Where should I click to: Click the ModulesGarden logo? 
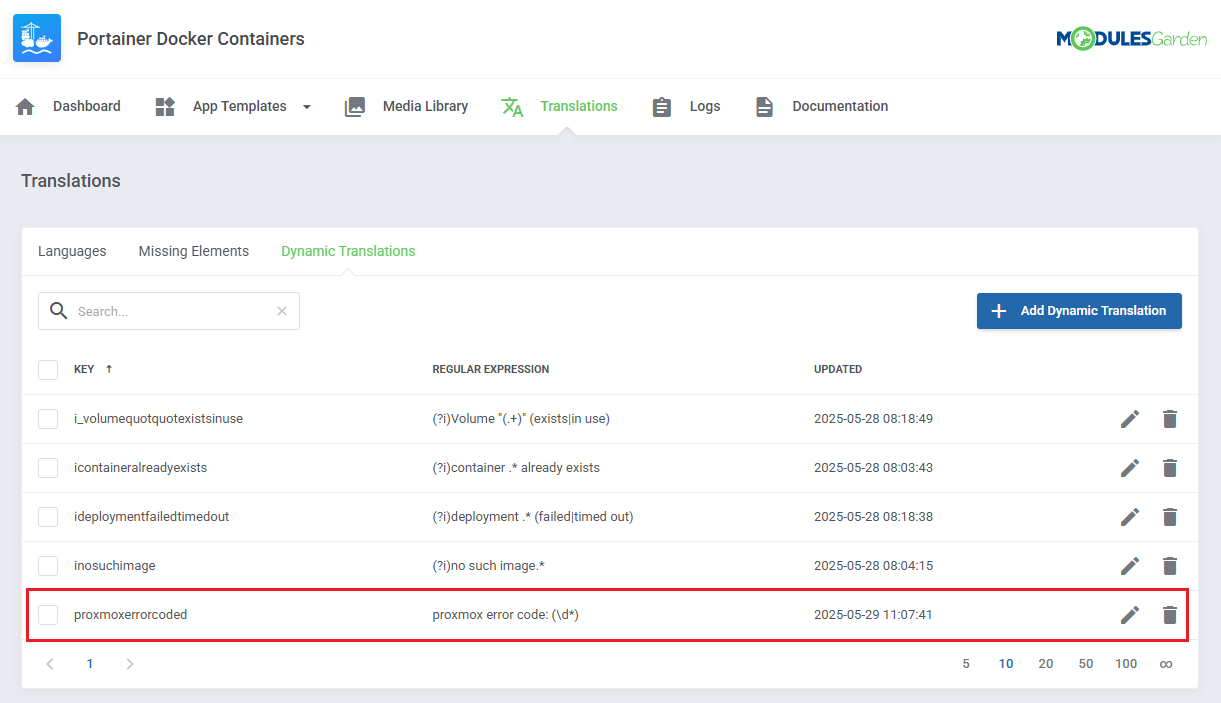[x=1131, y=39]
